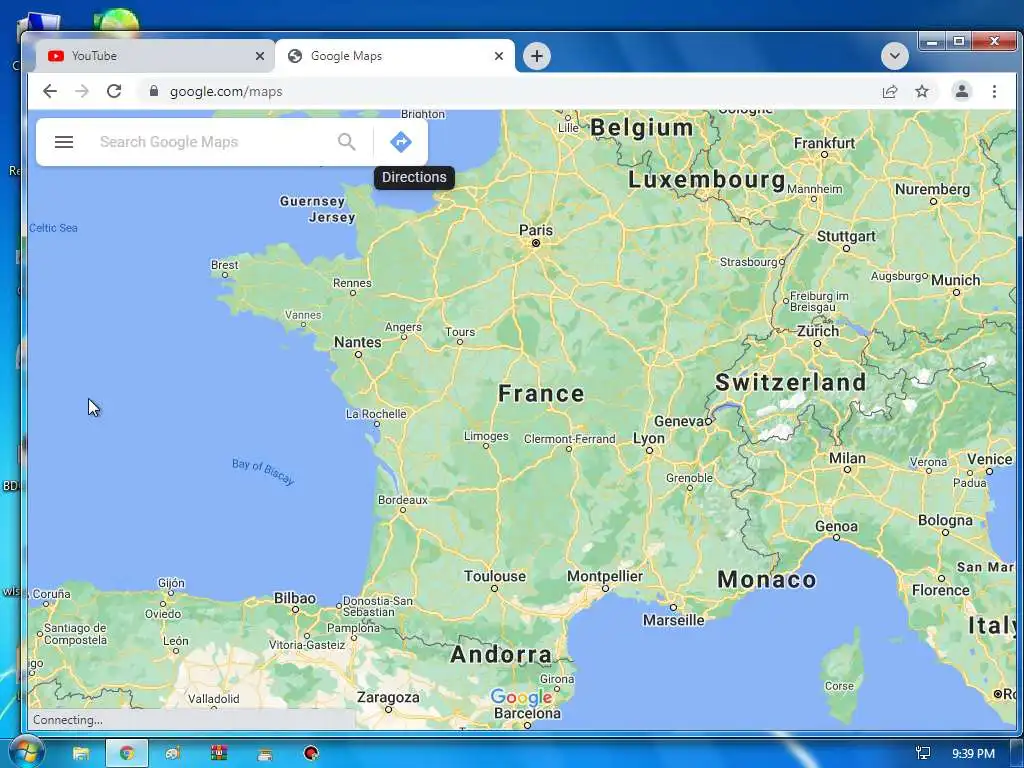
Task: Click the 9:39 PM taskbar clock
Action: (x=973, y=754)
